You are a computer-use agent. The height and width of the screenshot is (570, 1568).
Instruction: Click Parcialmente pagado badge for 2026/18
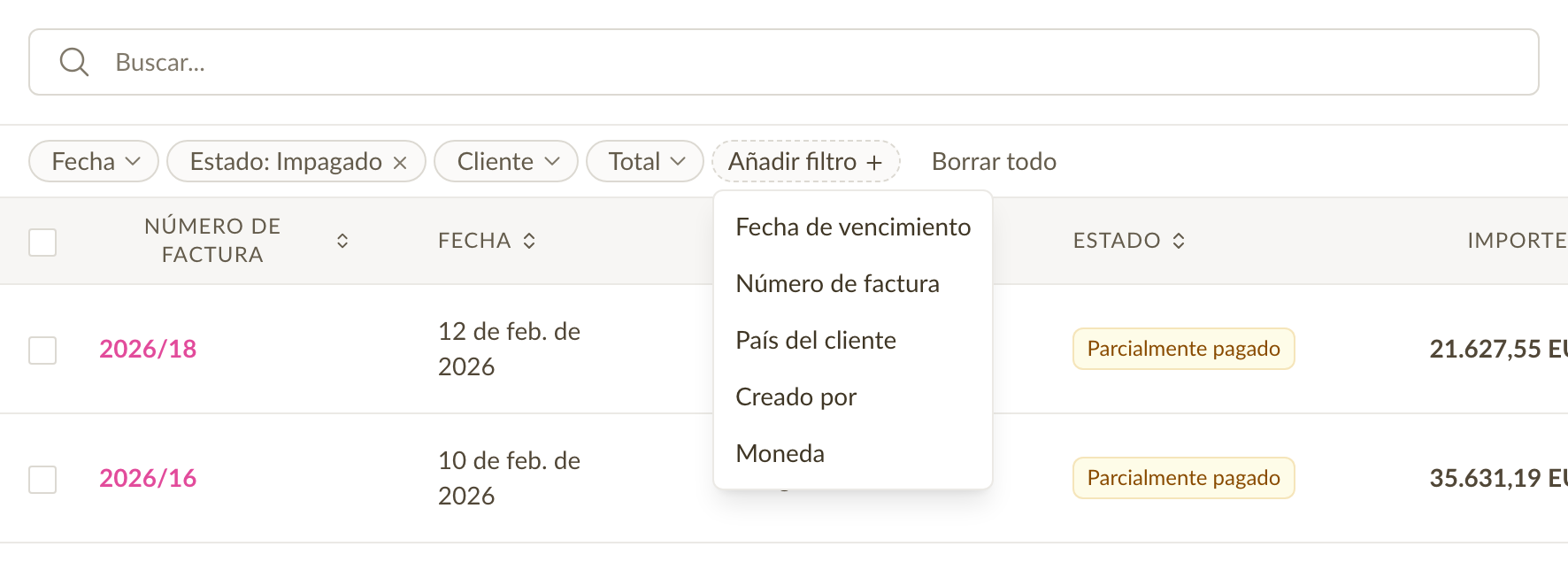point(1184,349)
